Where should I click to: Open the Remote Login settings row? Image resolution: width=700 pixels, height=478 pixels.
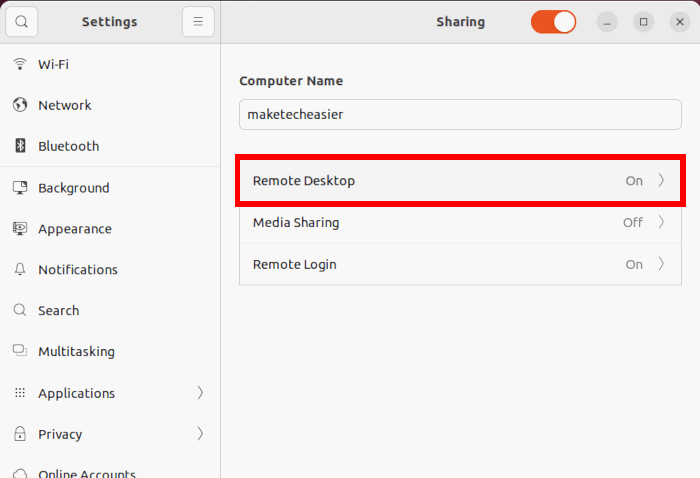[x=460, y=265]
